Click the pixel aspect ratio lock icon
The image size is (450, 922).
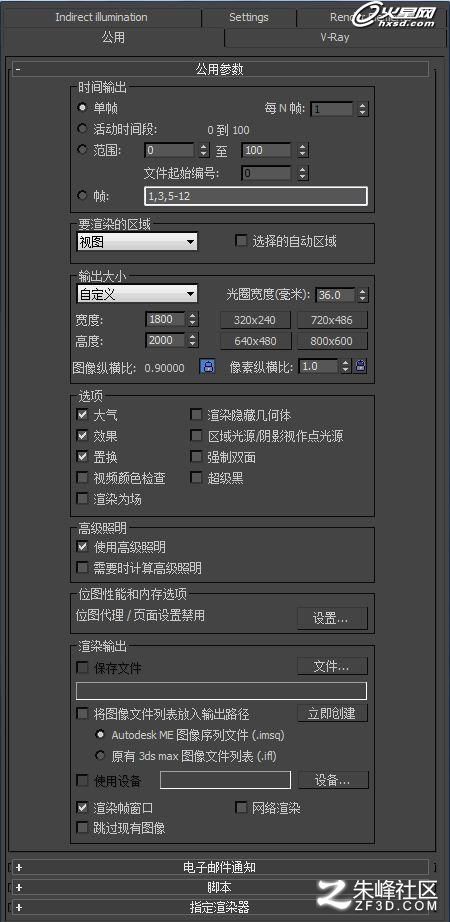[361, 366]
